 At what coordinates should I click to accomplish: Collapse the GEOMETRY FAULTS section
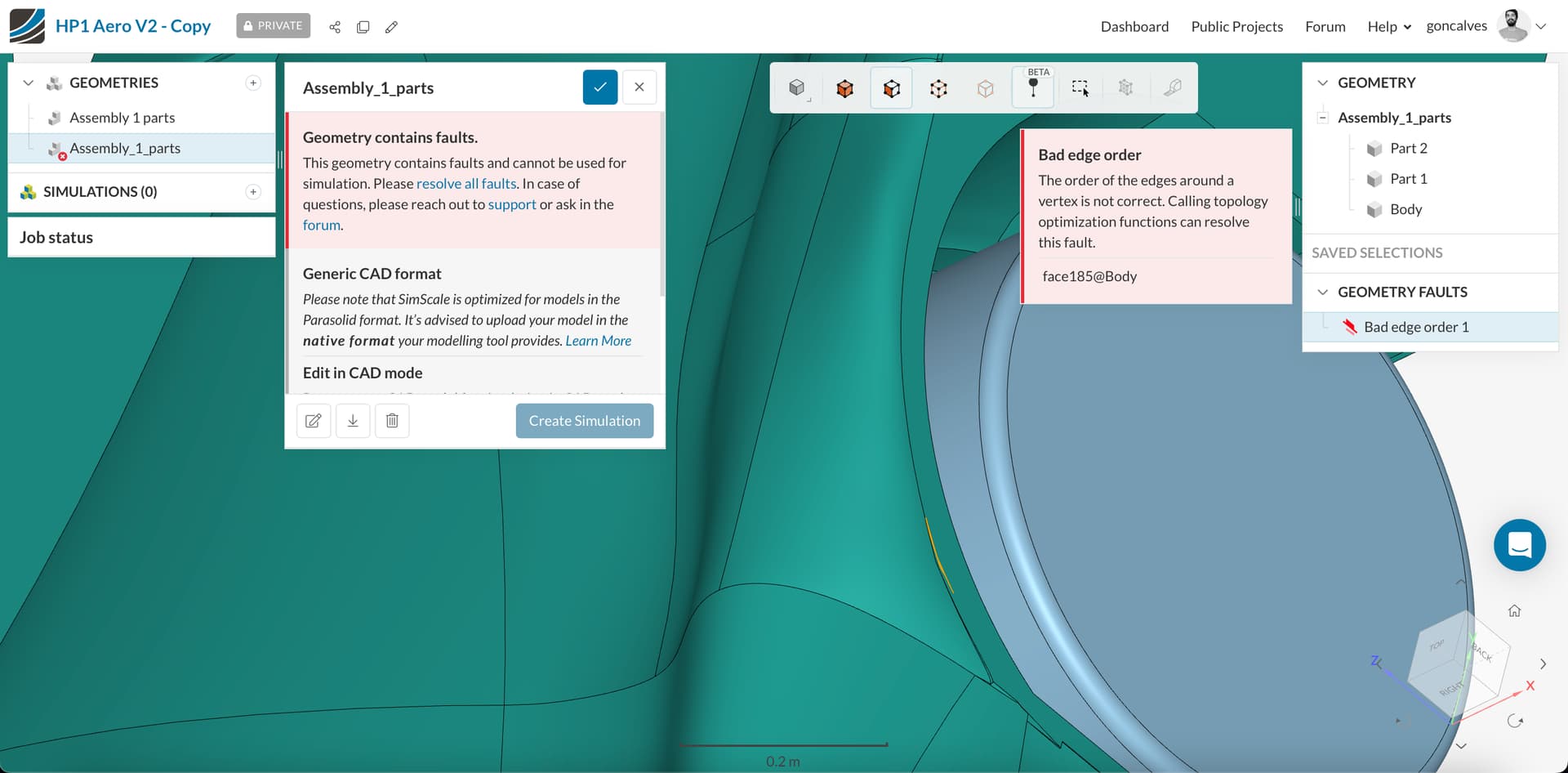[1323, 292]
